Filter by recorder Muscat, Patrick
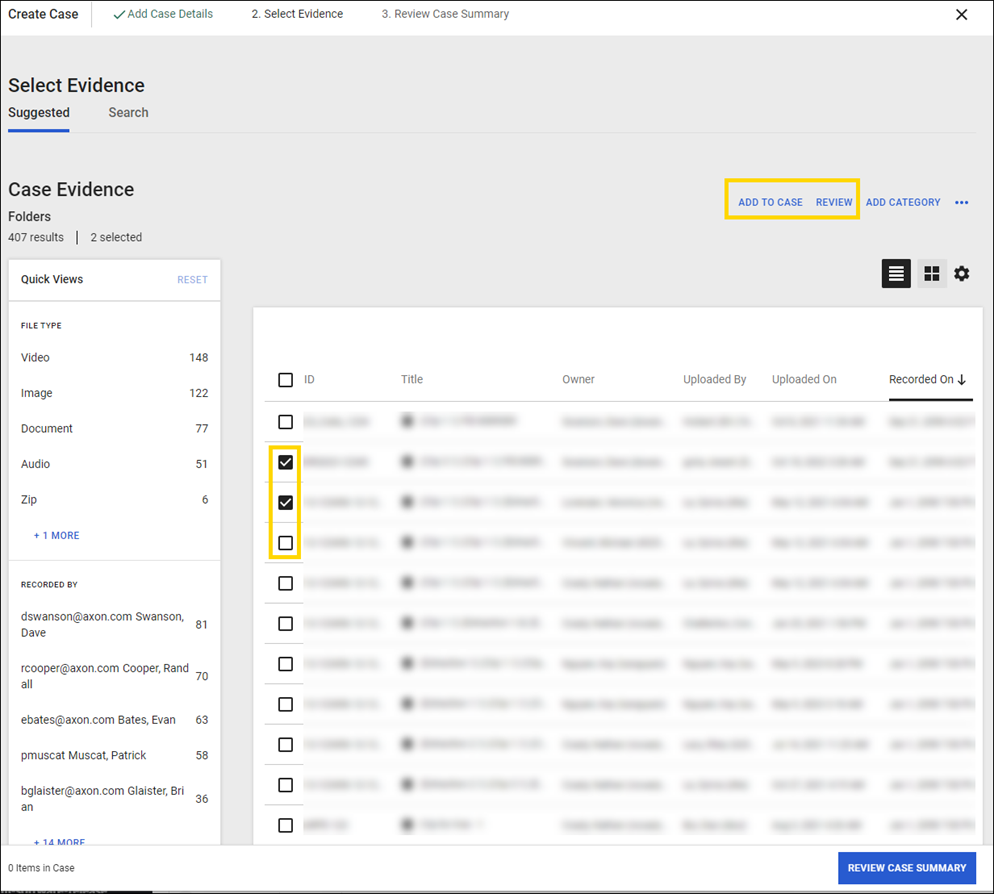994x894 pixels. coord(84,756)
